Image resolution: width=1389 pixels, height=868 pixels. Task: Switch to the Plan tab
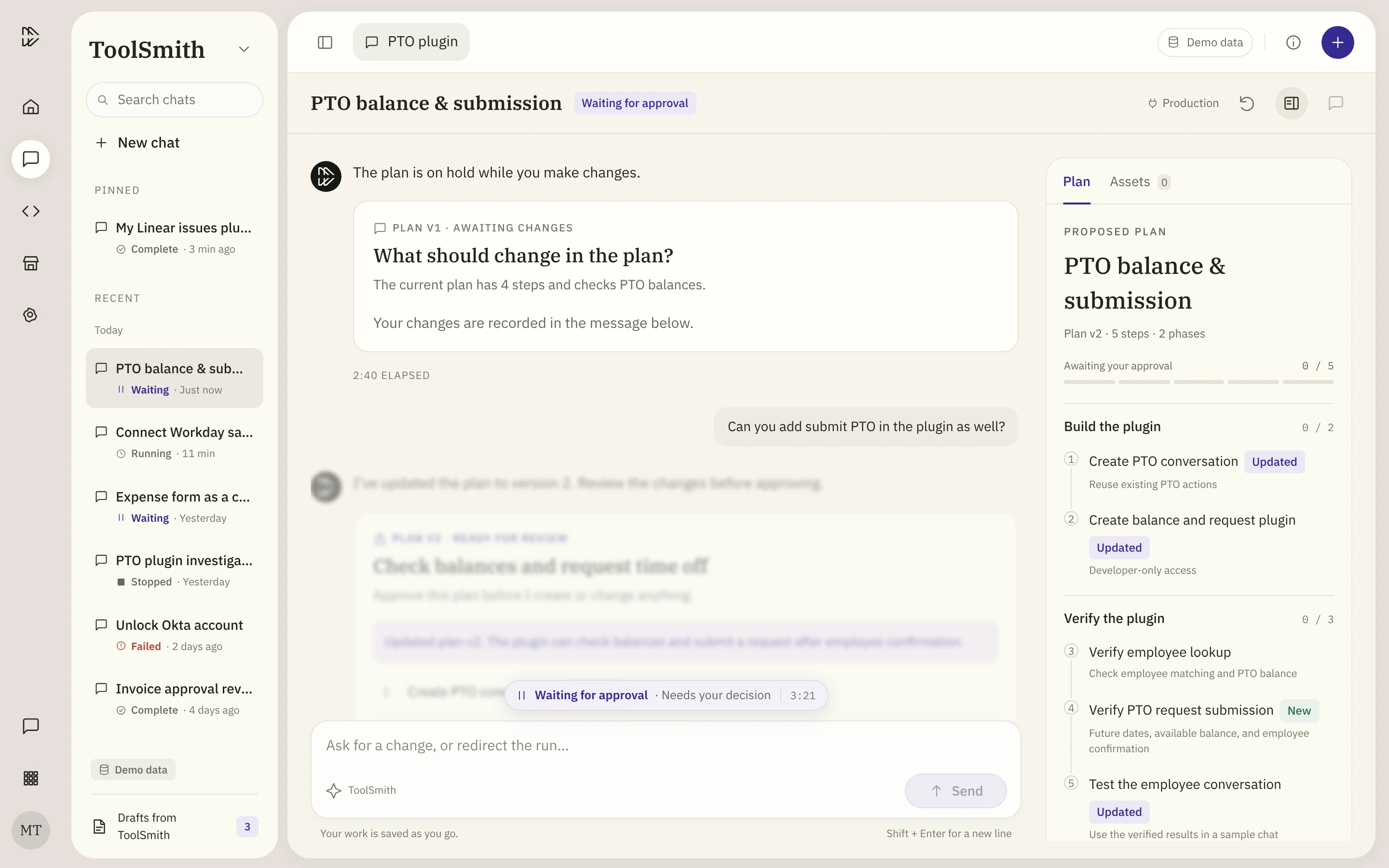[x=1076, y=182]
